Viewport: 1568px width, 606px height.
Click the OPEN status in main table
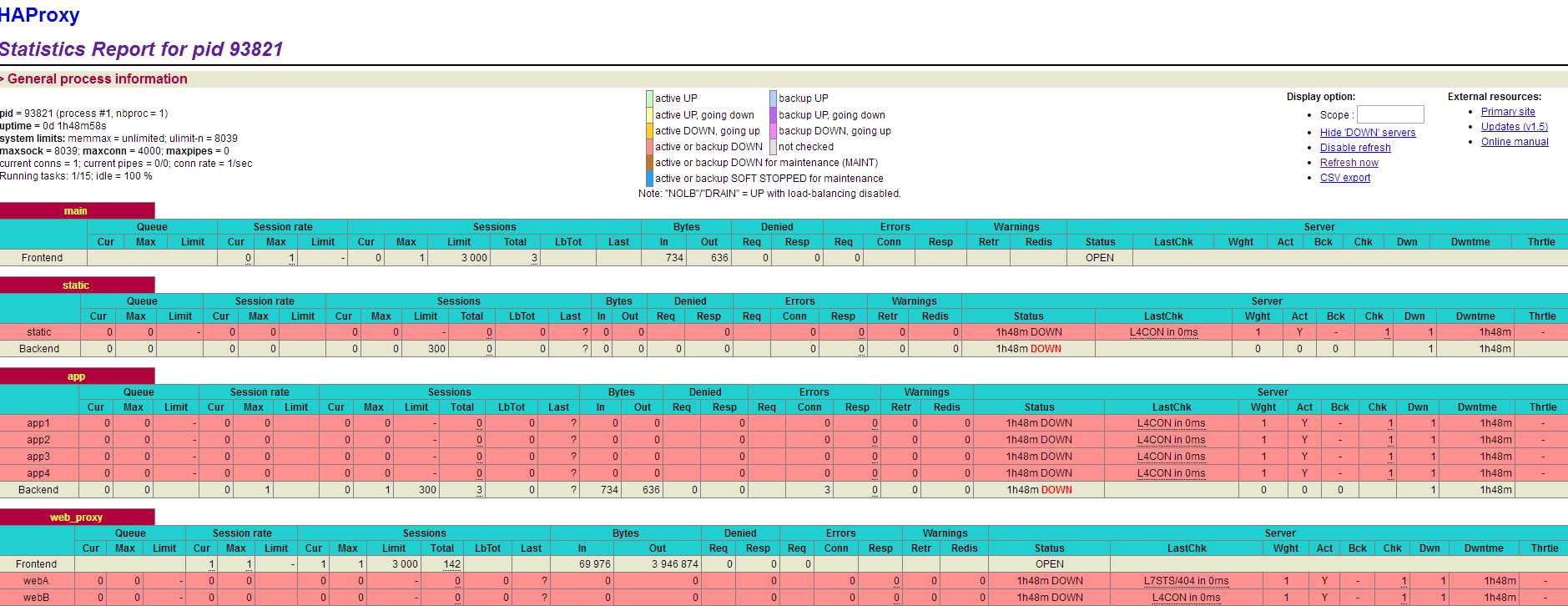(x=1100, y=258)
